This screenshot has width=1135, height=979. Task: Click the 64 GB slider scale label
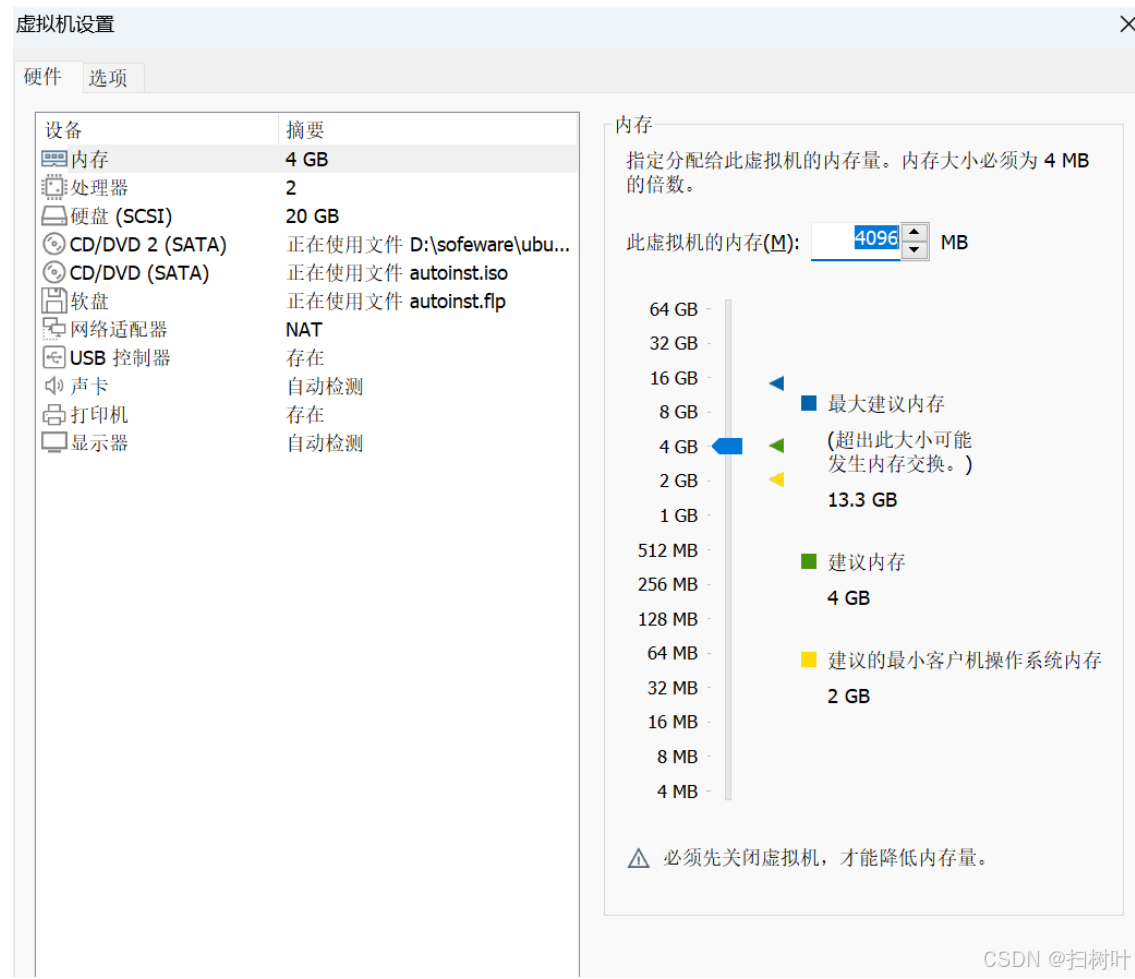(x=673, y=310)
